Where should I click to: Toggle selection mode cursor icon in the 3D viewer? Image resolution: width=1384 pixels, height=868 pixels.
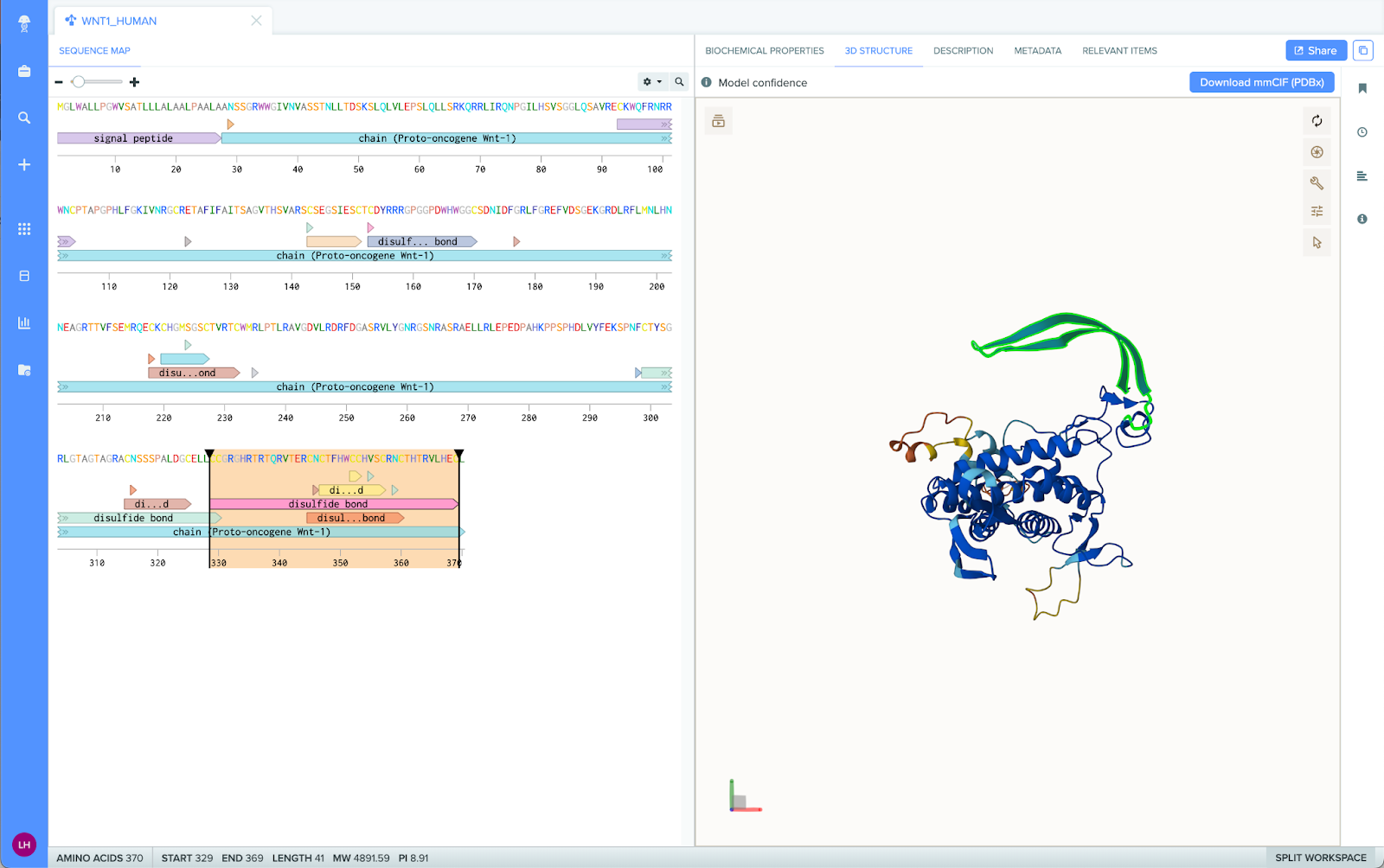(x=1317, y=243)
